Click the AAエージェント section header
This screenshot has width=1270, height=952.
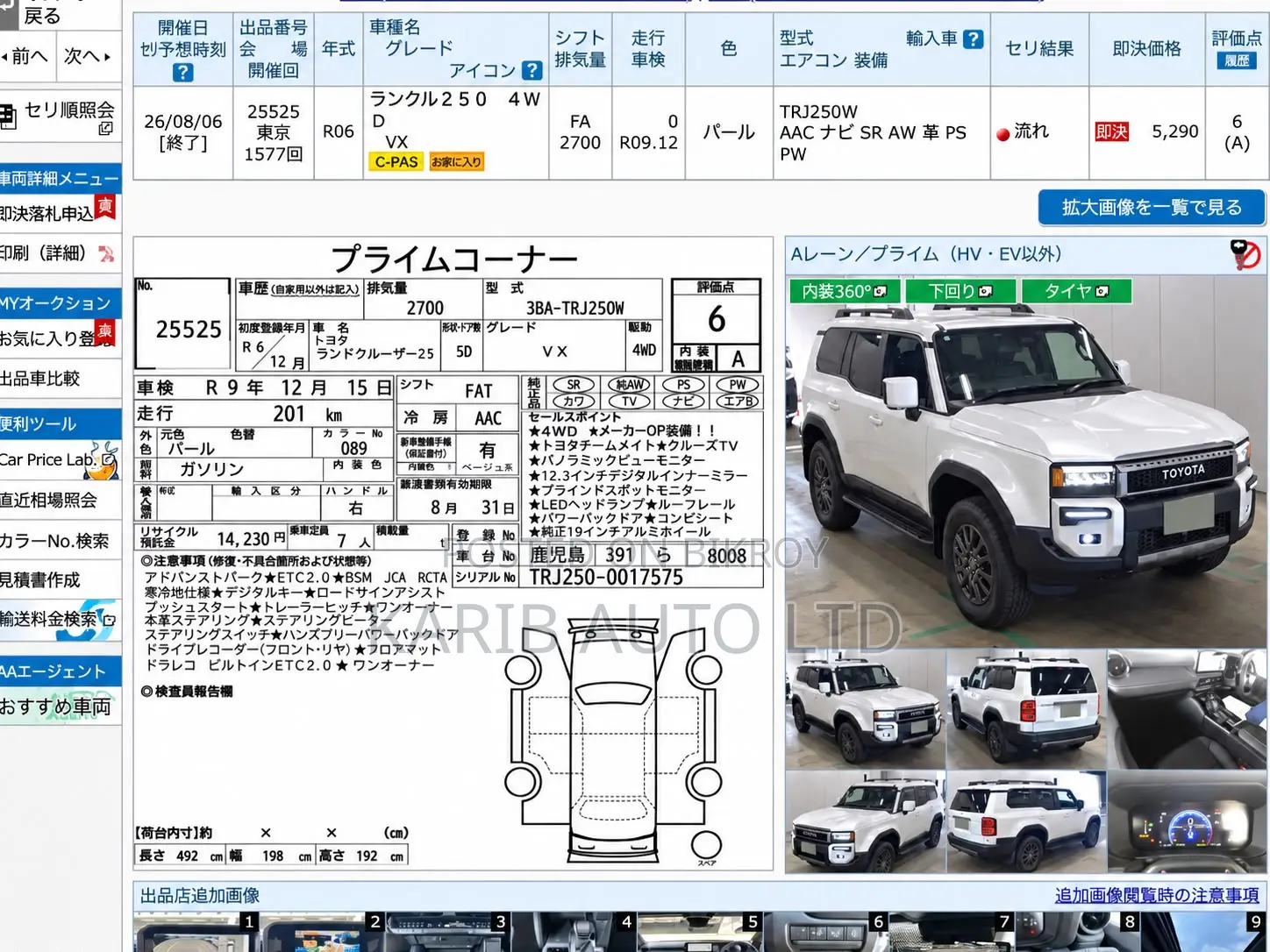[x=61, y=671]
